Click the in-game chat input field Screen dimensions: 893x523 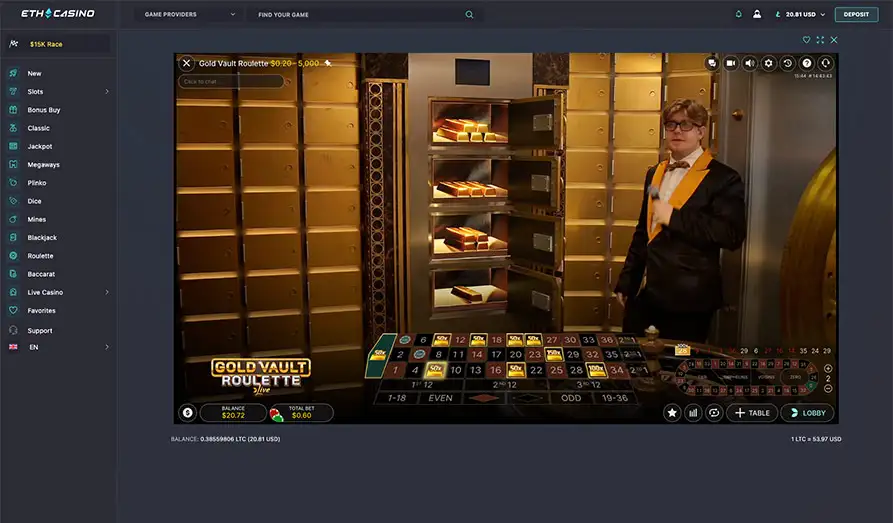click(x=231, y=81)
